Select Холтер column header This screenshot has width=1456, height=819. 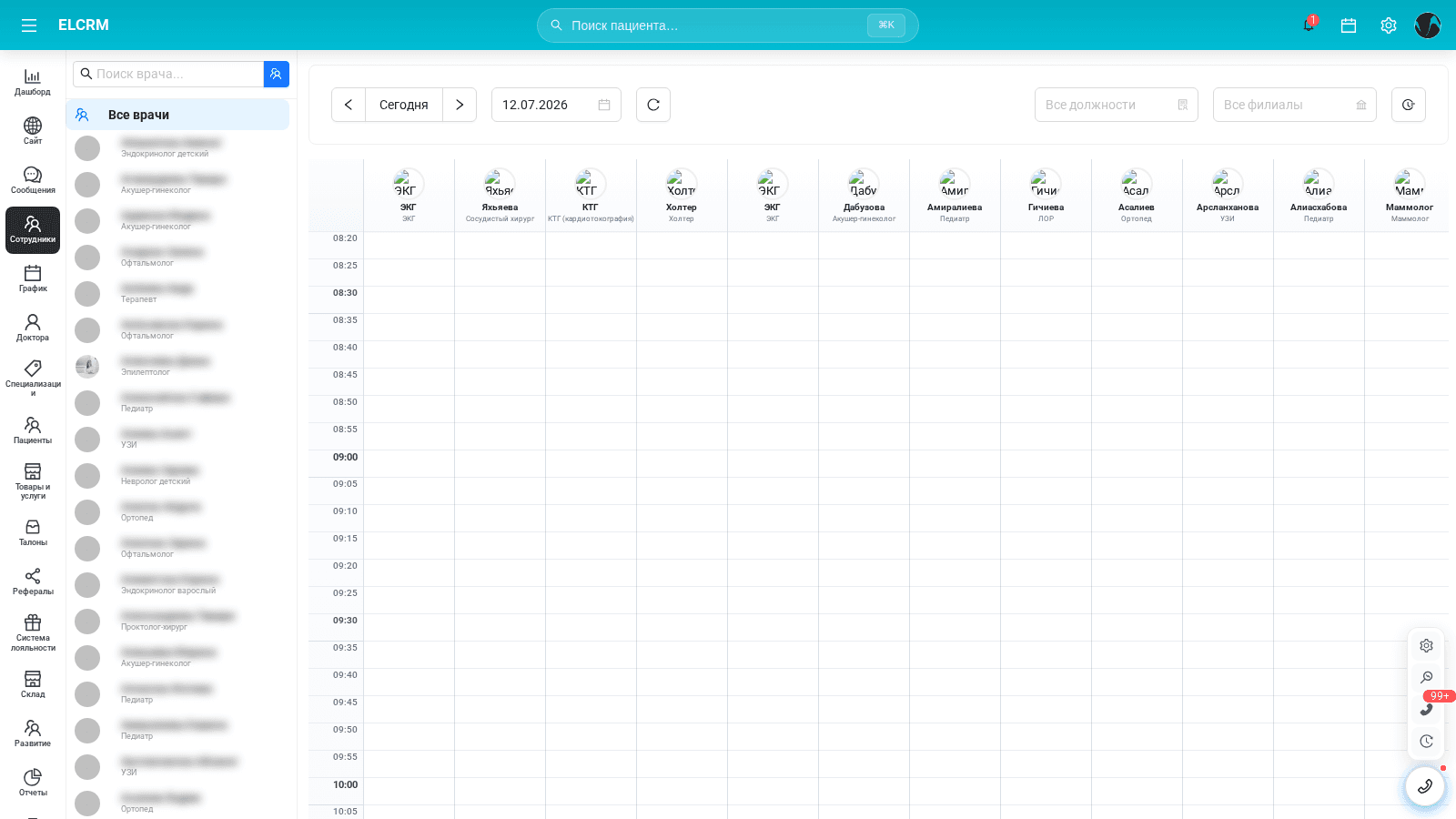pos(682,196)
